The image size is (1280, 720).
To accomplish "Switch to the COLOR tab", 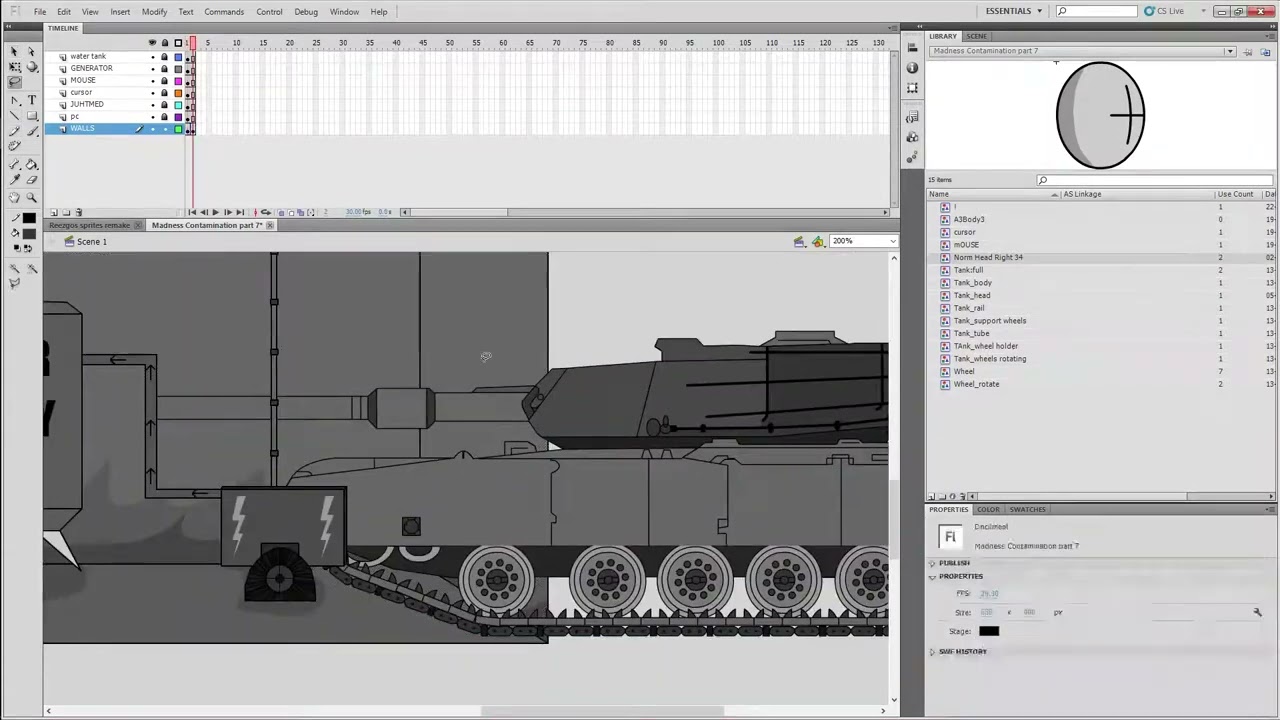I will pyautogui.click(x=988, y=509).
